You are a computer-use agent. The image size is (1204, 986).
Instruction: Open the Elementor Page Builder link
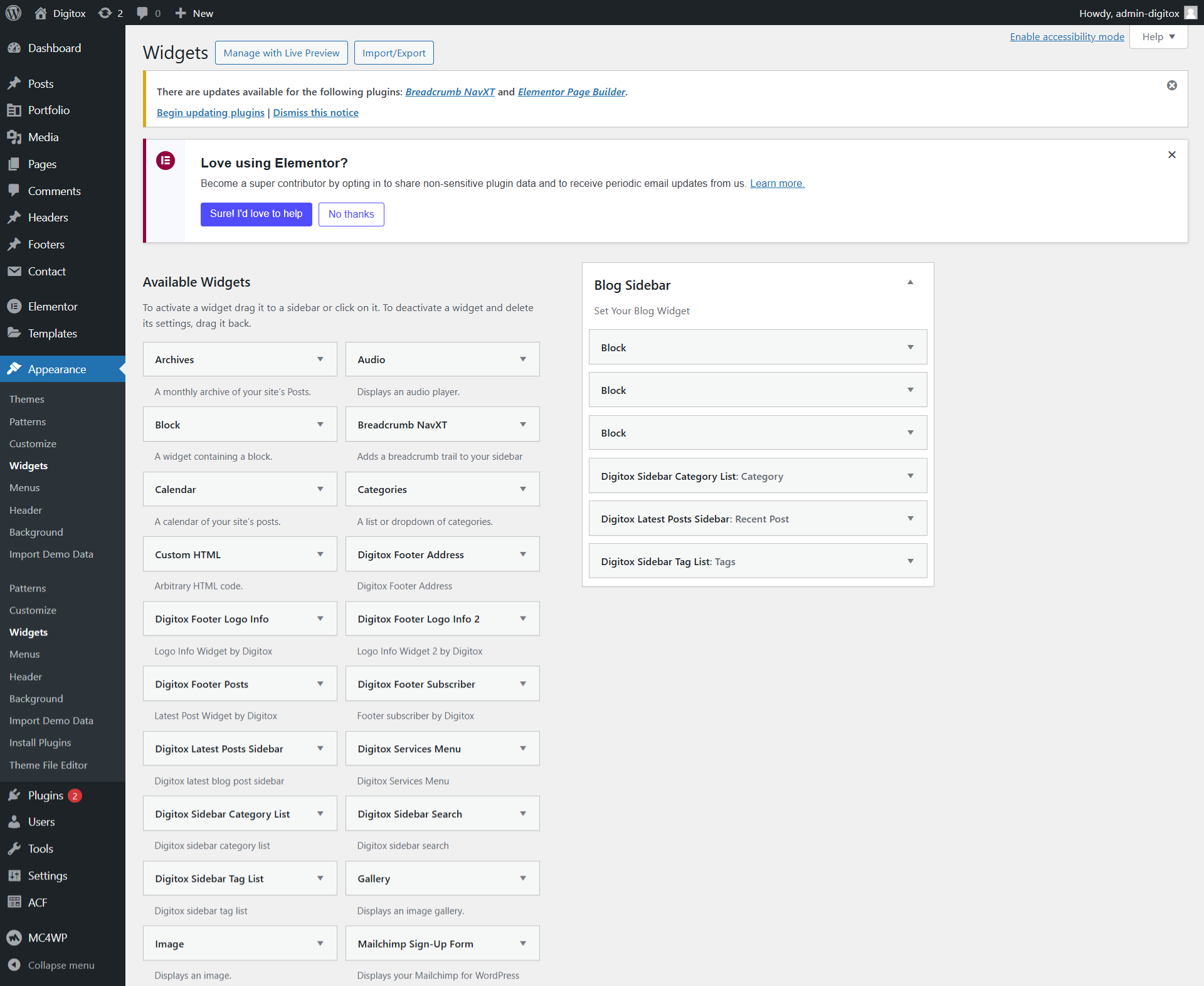571,92
